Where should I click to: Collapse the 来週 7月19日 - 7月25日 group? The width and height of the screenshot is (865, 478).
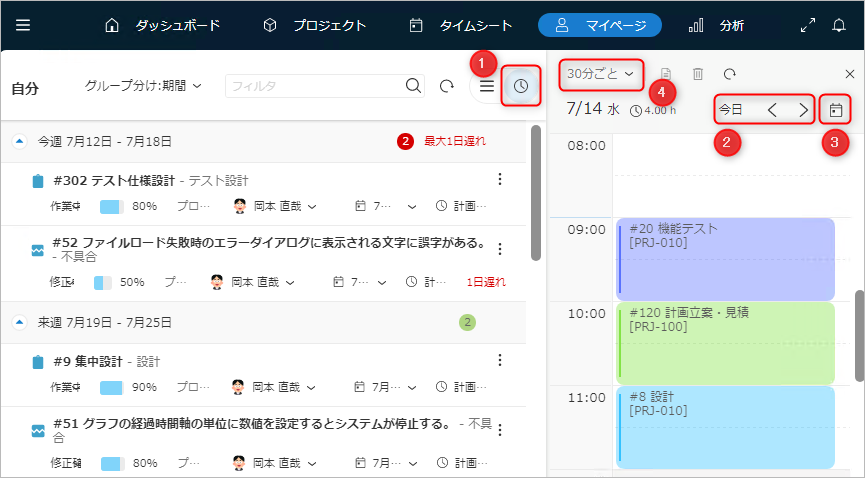(x=20, y=323)
